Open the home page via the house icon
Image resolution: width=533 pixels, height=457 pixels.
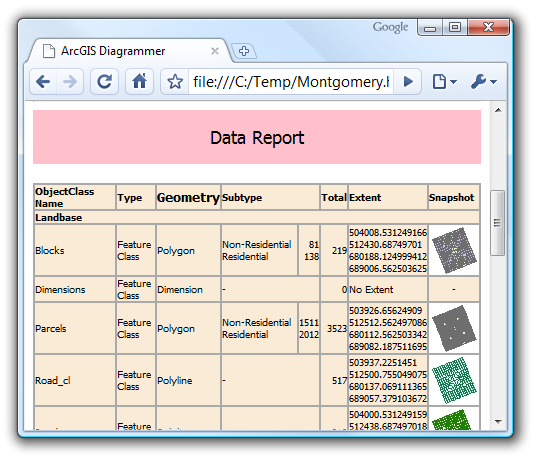[x=139, y=82]
